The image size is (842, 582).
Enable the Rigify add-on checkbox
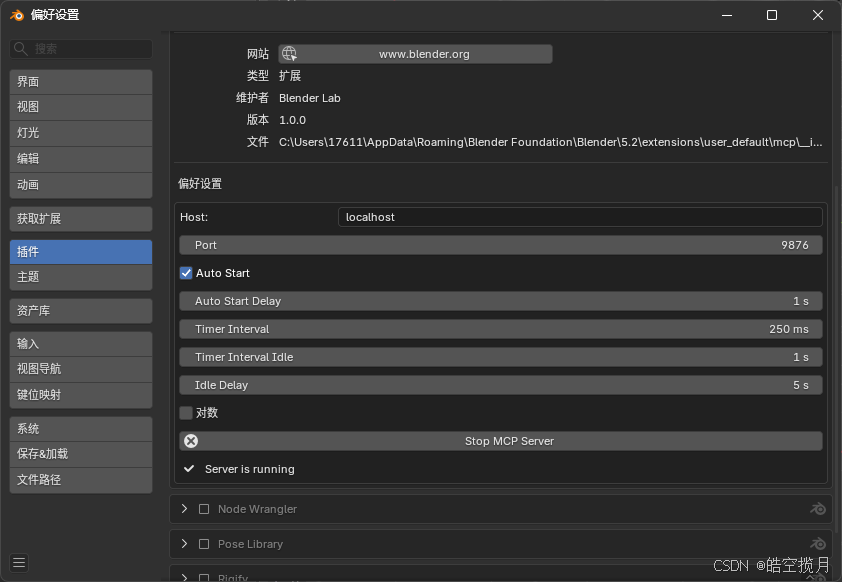(204, 578)
